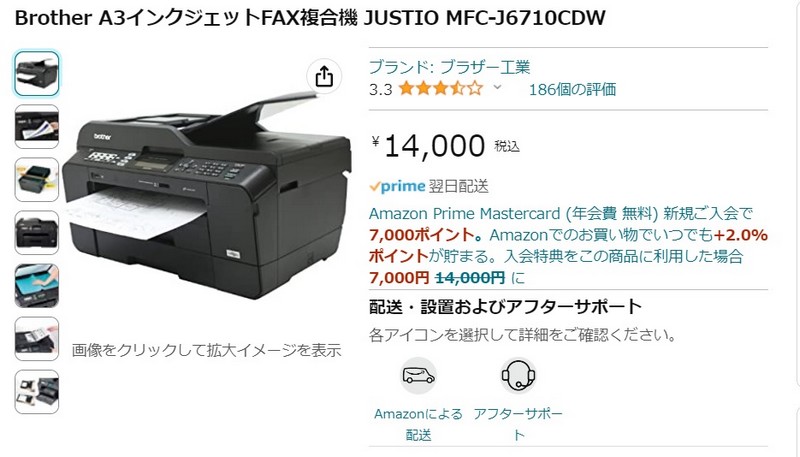
Task: Click the prime logo badge
Action: tap(397, 187)
